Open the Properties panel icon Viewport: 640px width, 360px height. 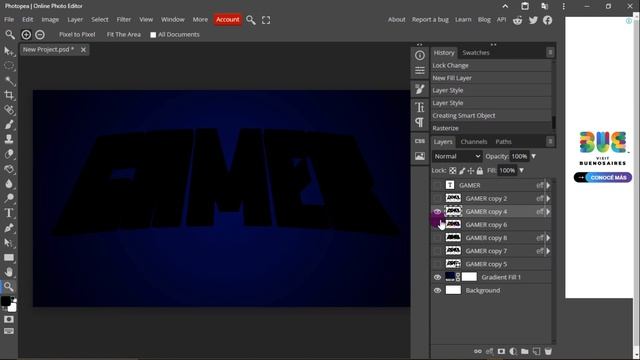pos(420,71)
